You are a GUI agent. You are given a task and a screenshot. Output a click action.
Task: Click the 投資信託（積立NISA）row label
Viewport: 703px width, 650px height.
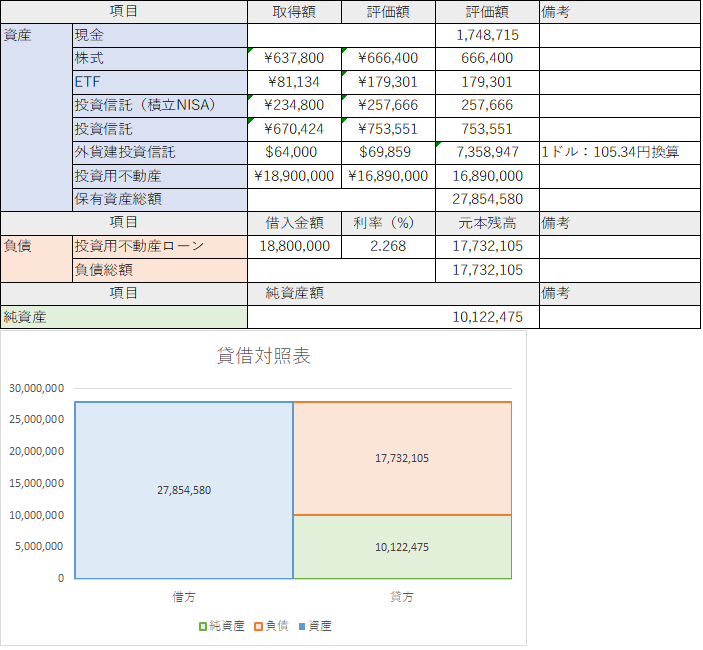coord(160,106)
